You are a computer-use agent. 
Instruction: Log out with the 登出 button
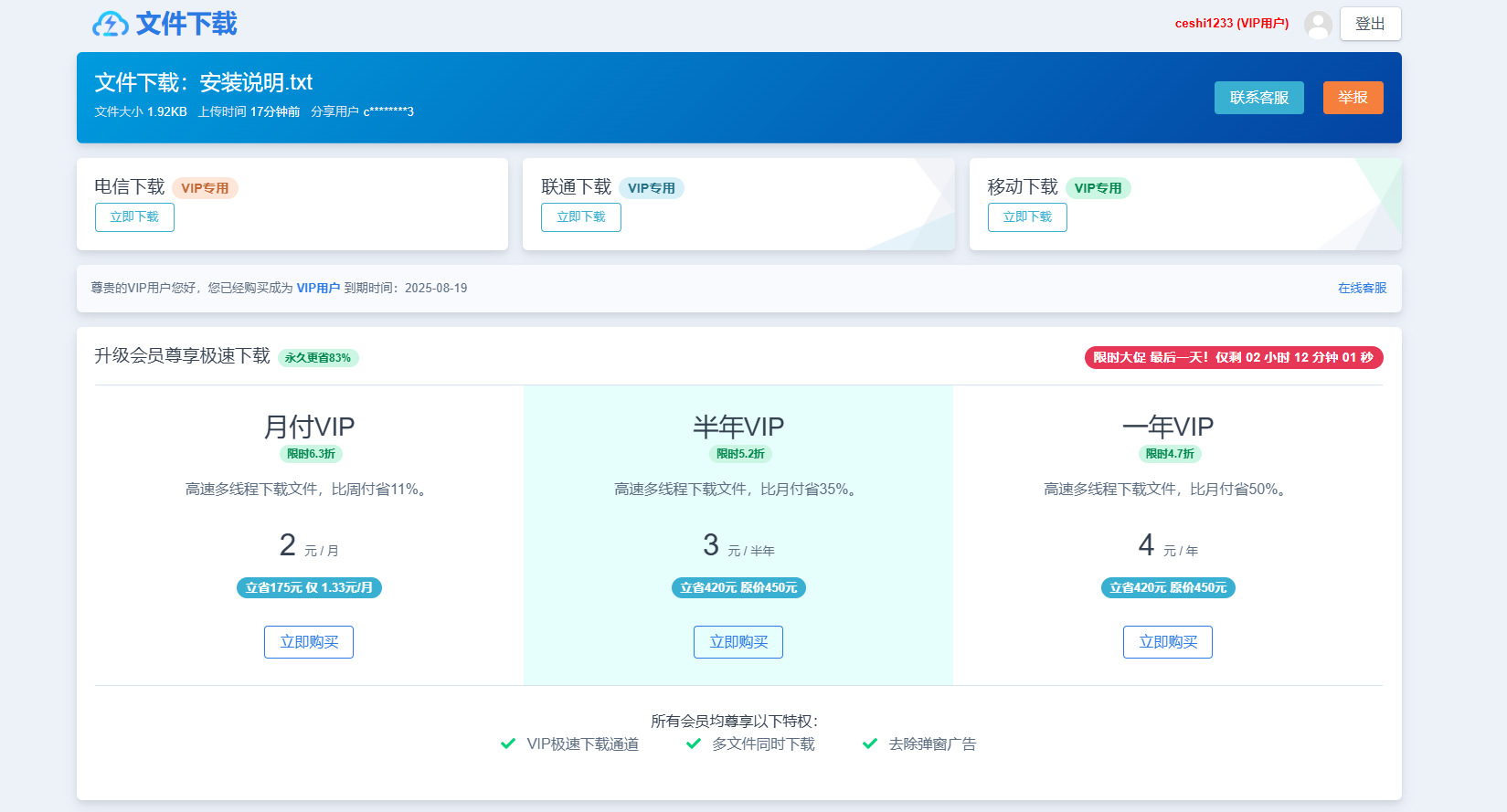1370,24
